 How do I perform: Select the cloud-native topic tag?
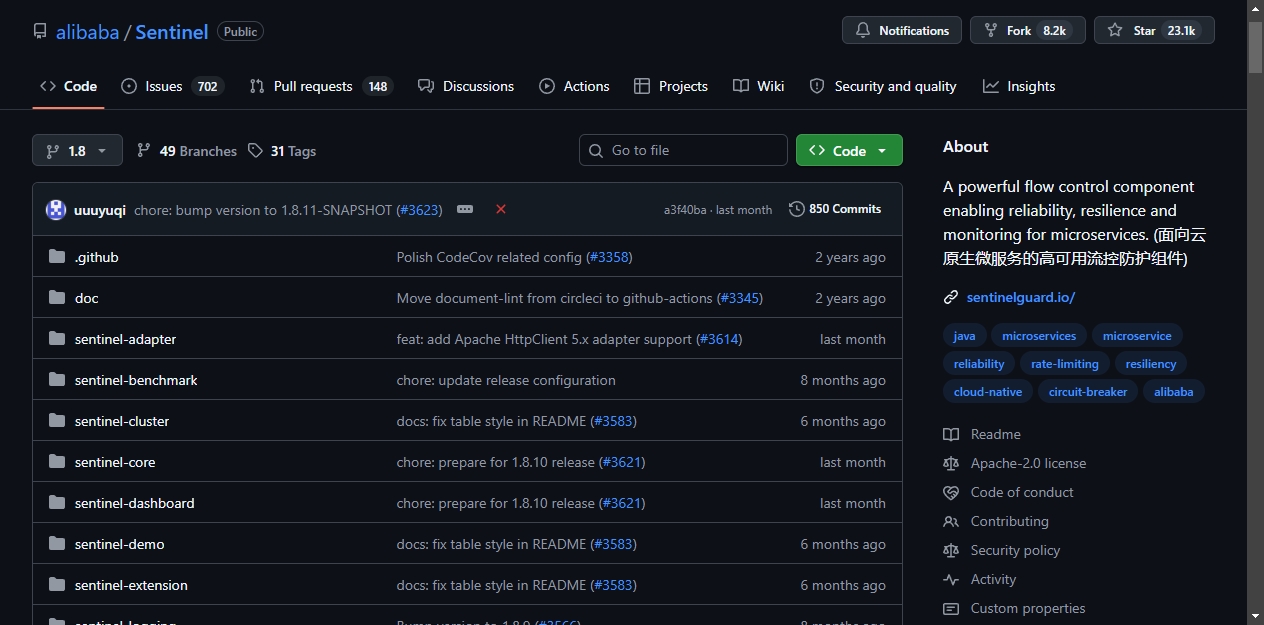(x=988, y=392)
